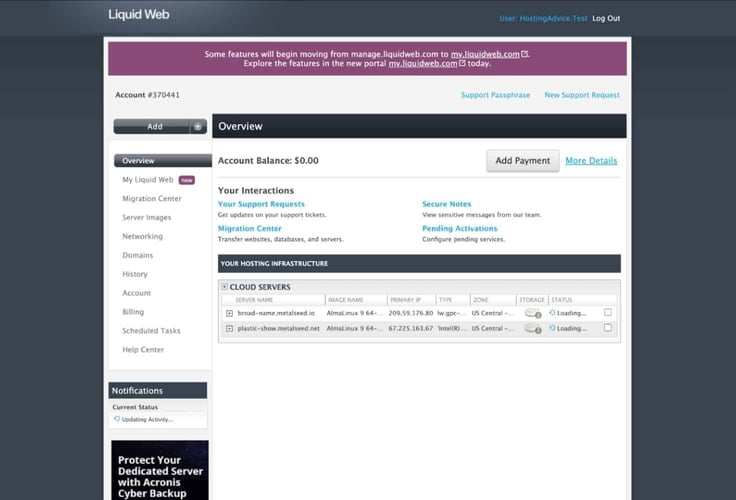Open the More Details link
736x500 pixels.
coord(591,161)
